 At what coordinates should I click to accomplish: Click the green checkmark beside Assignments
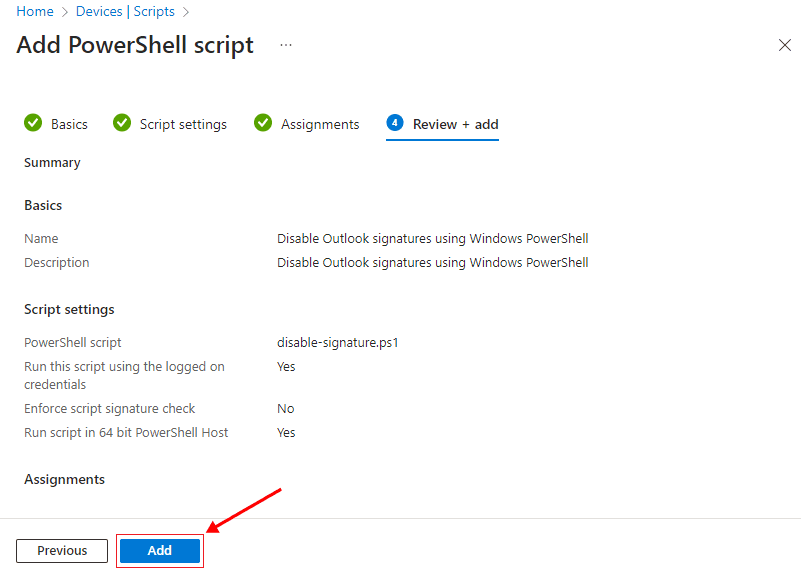pyautogui.click(x=263, y=123)
